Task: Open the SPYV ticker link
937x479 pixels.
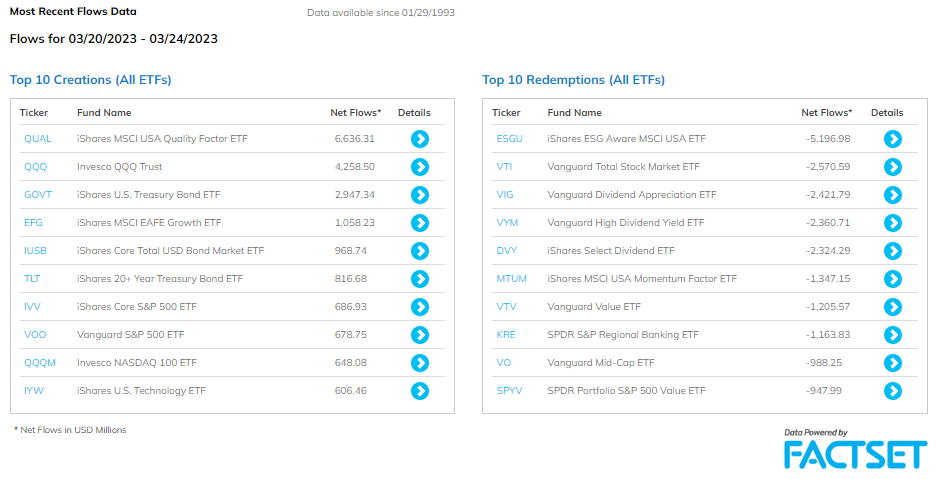Action: coord(509,391)
